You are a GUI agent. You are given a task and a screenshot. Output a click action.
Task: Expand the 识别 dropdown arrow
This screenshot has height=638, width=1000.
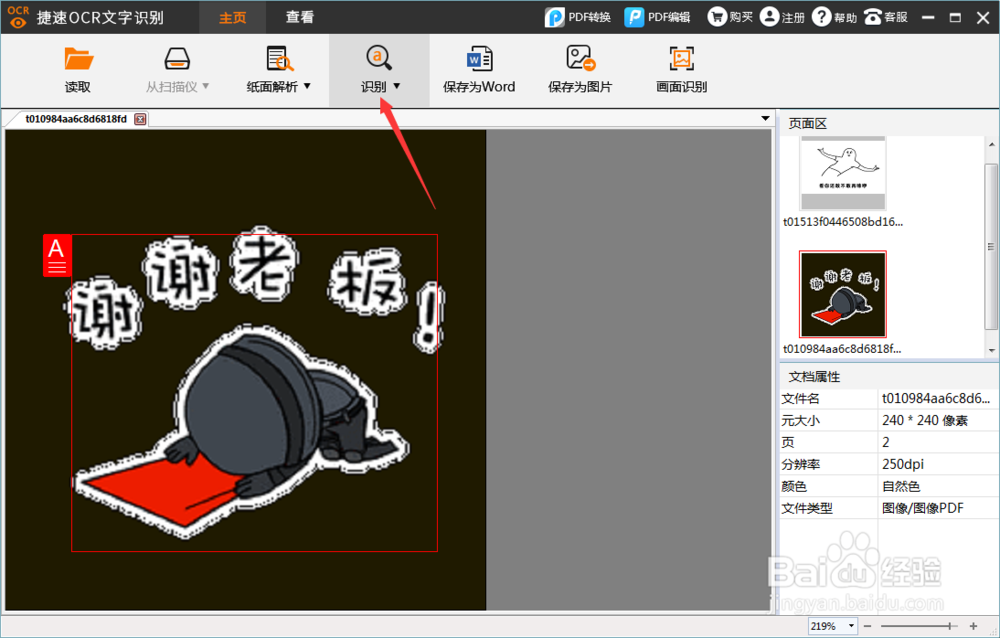coord(397,86)
